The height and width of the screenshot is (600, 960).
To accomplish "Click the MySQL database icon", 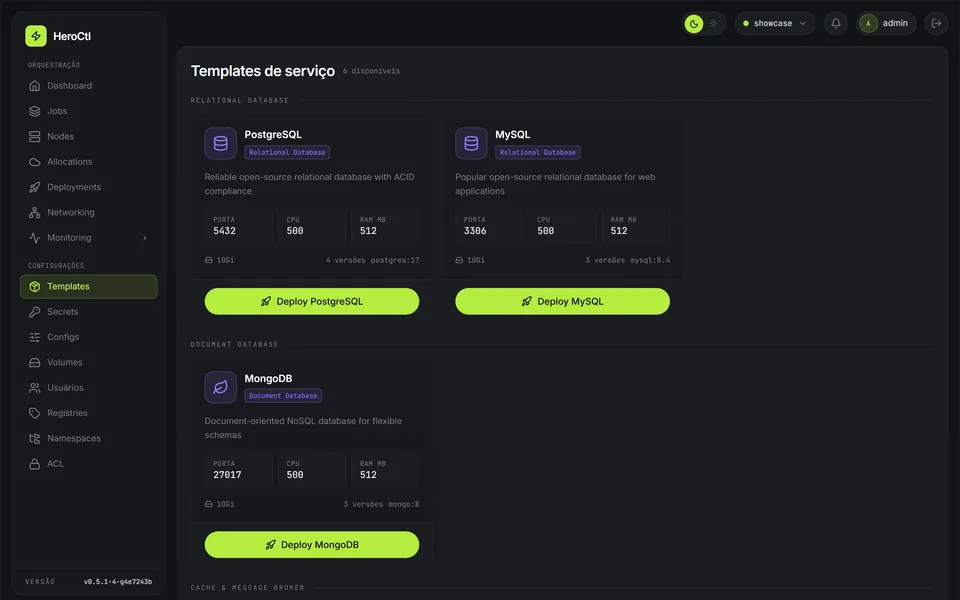I will pyautogui.click(x=471, y=143).
